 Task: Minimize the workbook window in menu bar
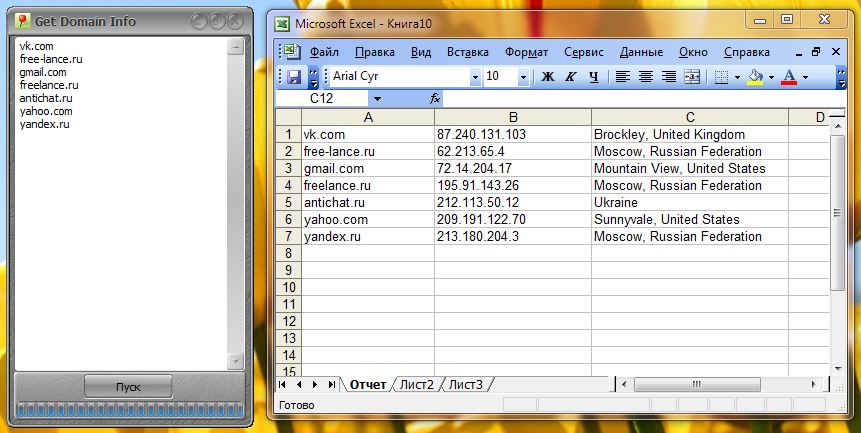pos(798,53)
